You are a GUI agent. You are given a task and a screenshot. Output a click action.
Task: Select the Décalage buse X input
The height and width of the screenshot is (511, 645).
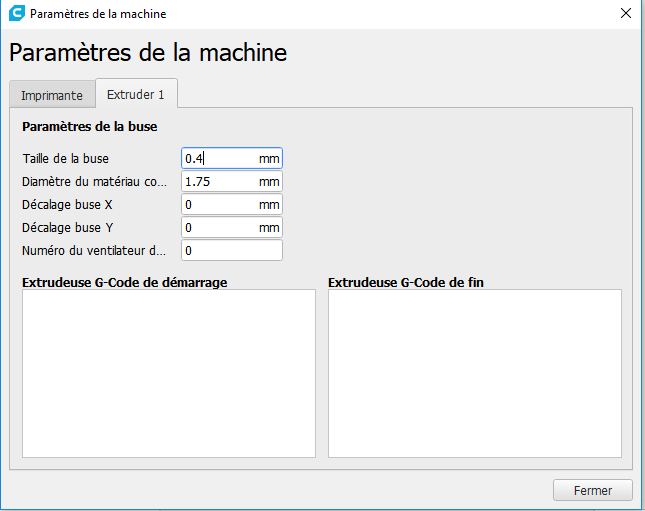pos(232,204)
